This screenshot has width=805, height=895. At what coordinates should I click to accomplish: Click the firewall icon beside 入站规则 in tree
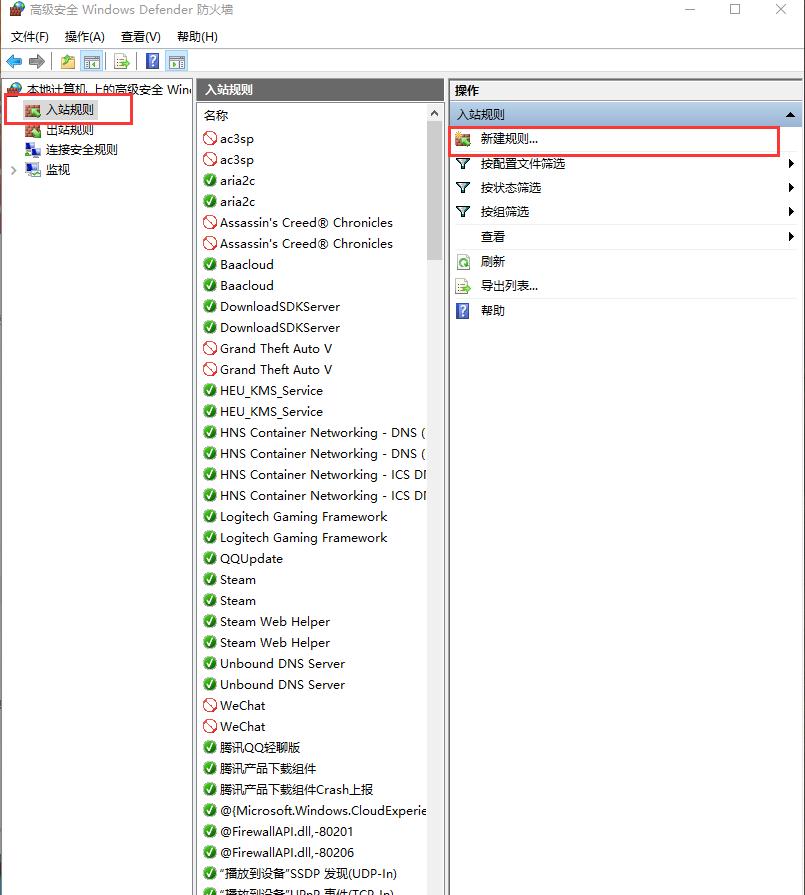click(33, 110)
